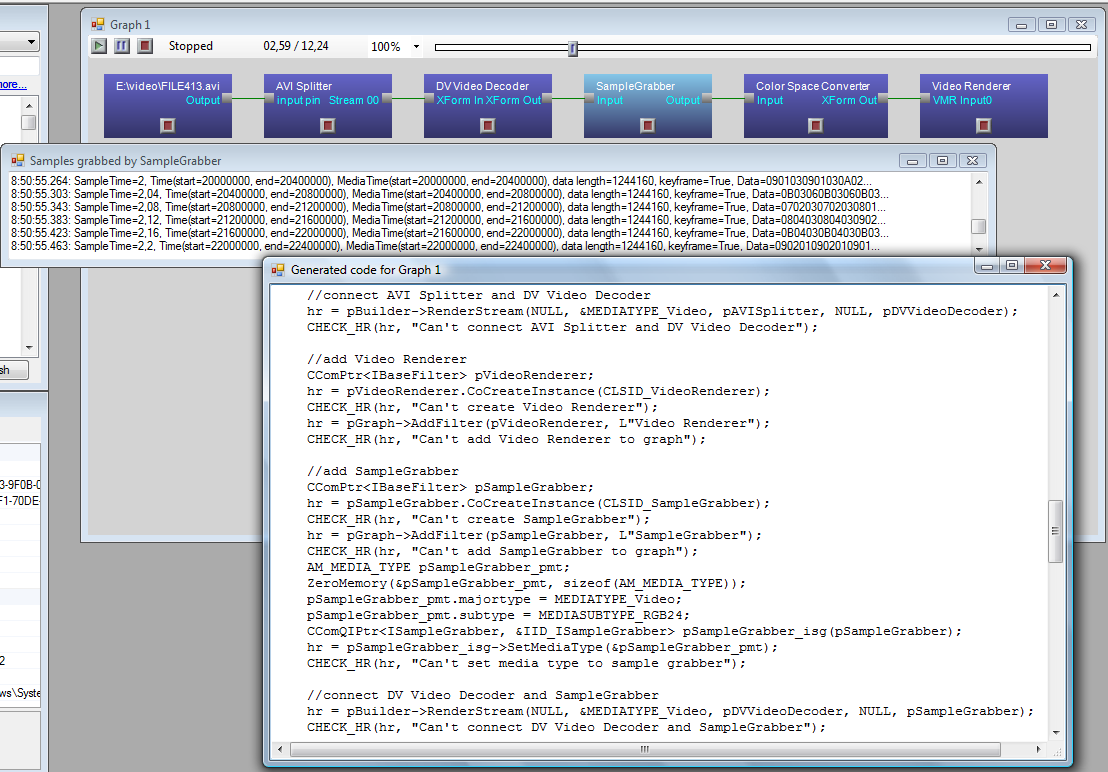The height and width of the screenshot is (772, 1108).
Task: Click scroll-up arrow in Generated code window
Action: (1056, 295)
